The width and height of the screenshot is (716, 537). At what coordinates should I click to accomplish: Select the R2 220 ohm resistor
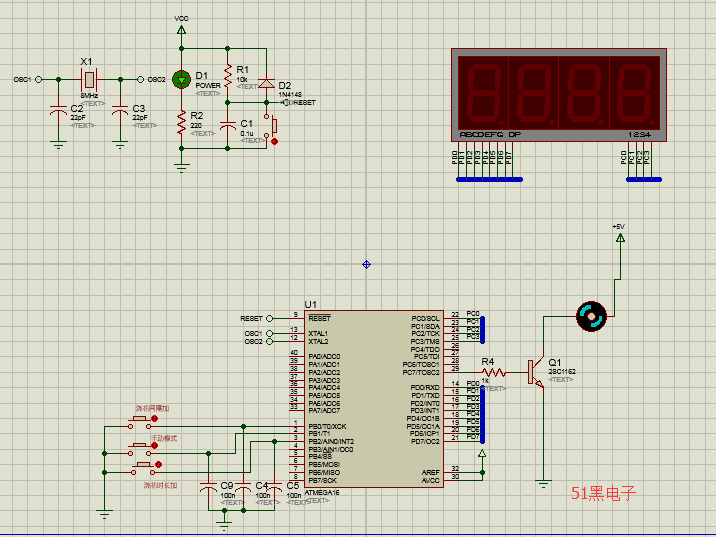tap(181, 121)
